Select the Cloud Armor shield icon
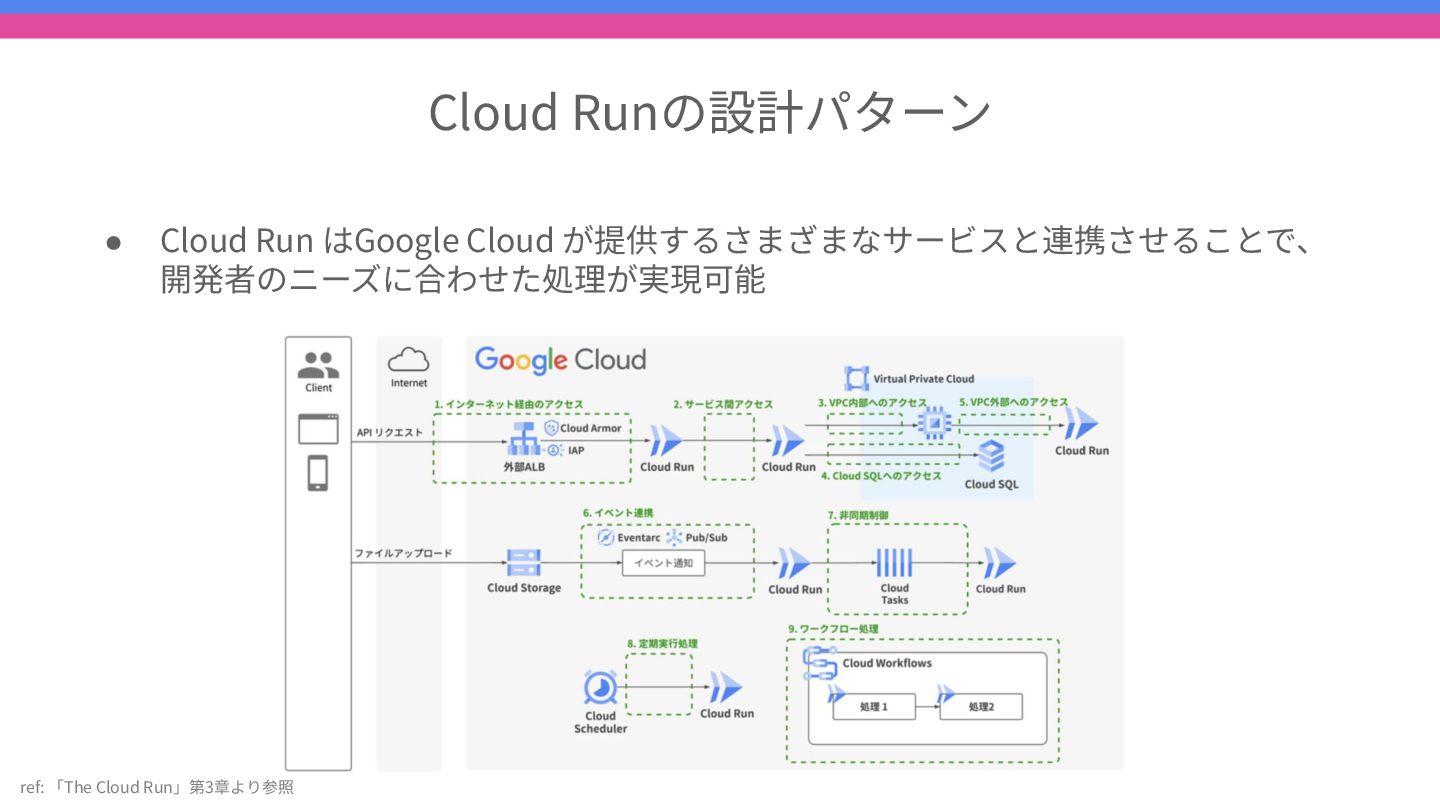Image resolution: width=1440 pixels, height=810 pixels. [x=551, y=428]
